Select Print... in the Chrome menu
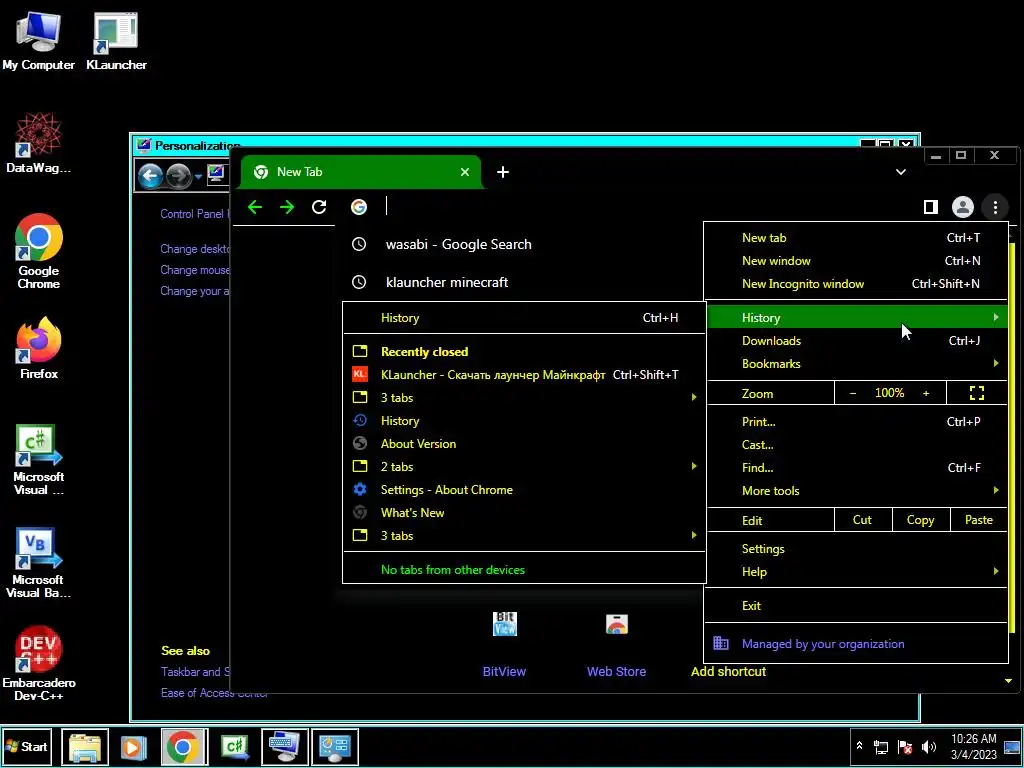 click(857, 422)
